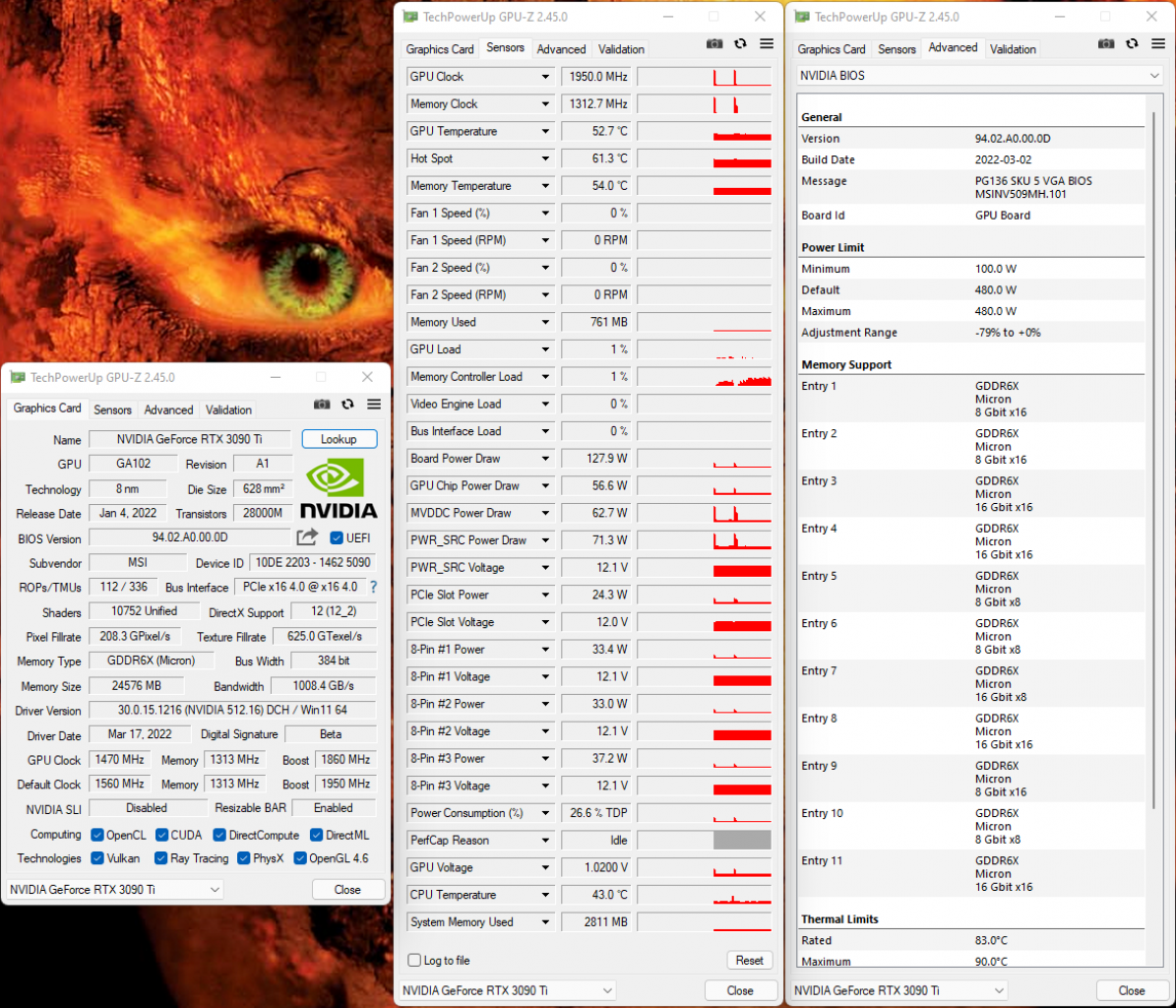The height and width of the screenshot is (1008, 1176).
Task: Open hamburger menu in Graphics Card window
Action: point(374,405)
